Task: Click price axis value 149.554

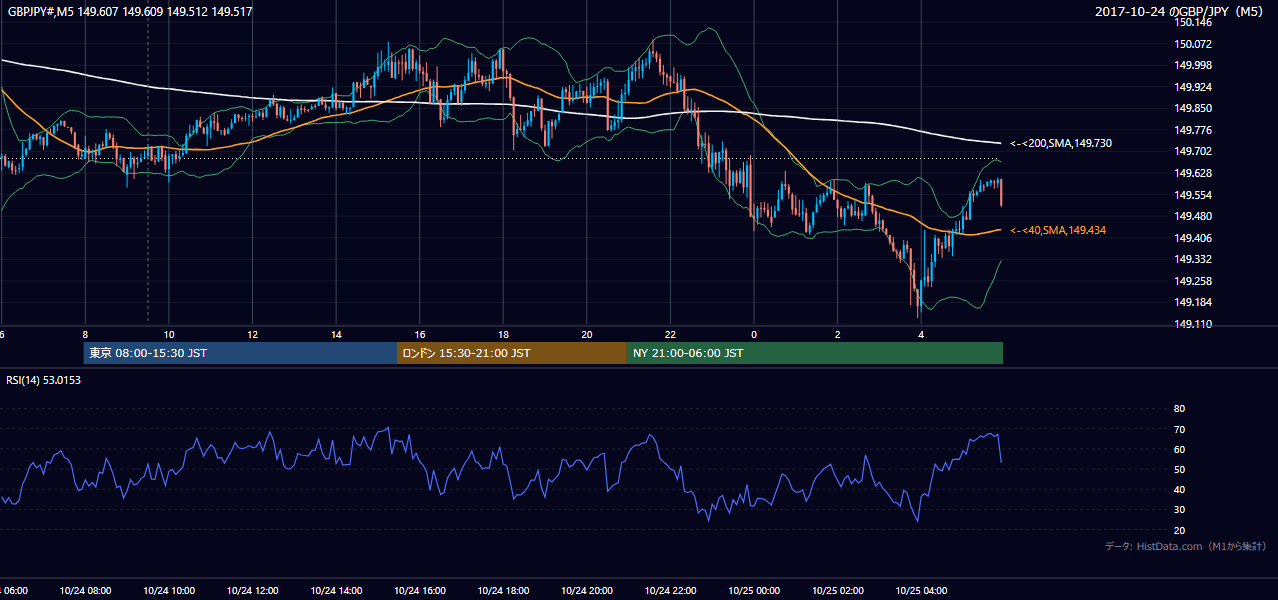Action: pyautogui.click(x=1193, y=196)
